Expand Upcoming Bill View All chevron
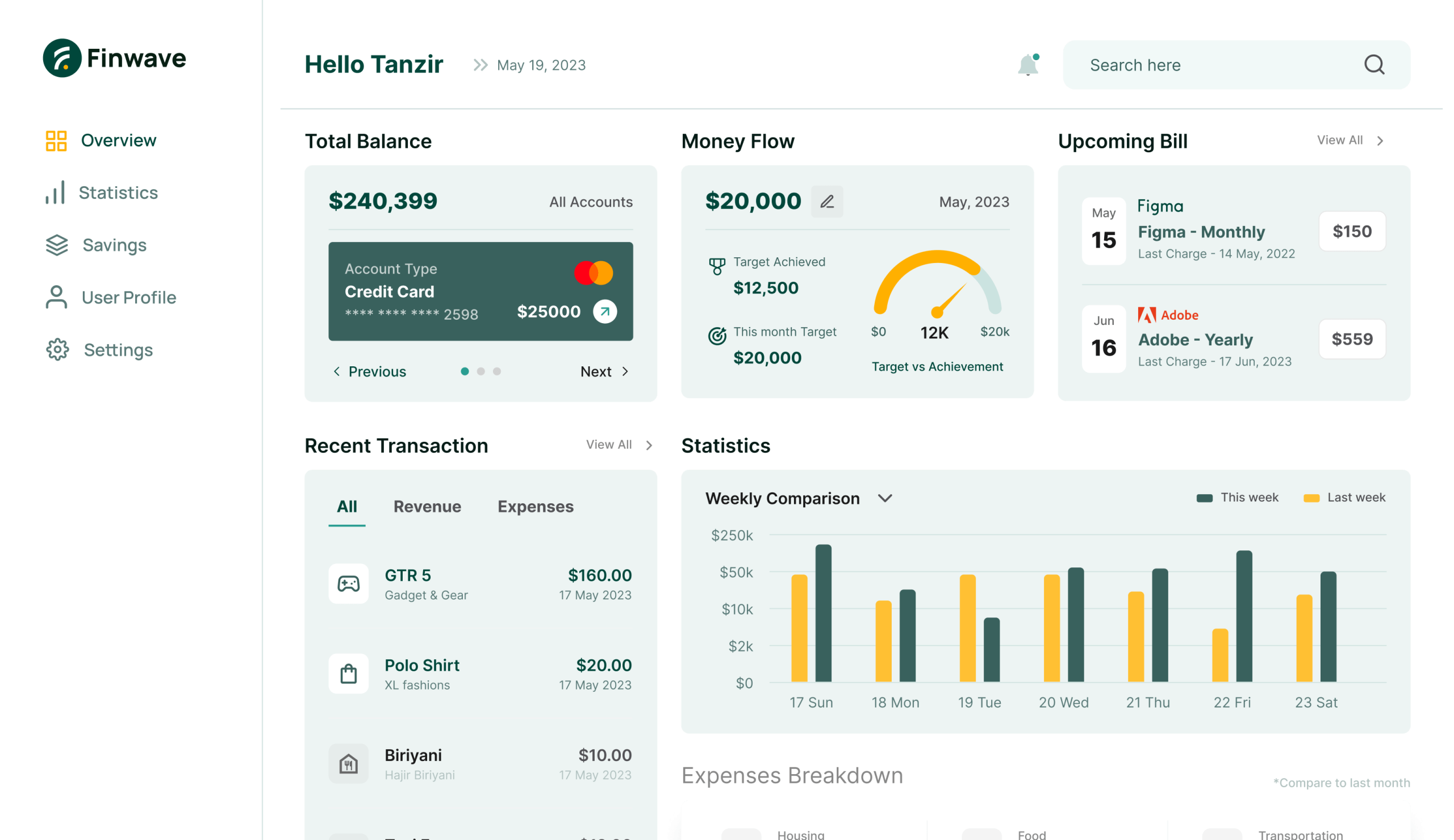The height and width of the screenshot is (840, 1454). (1380, 141)
